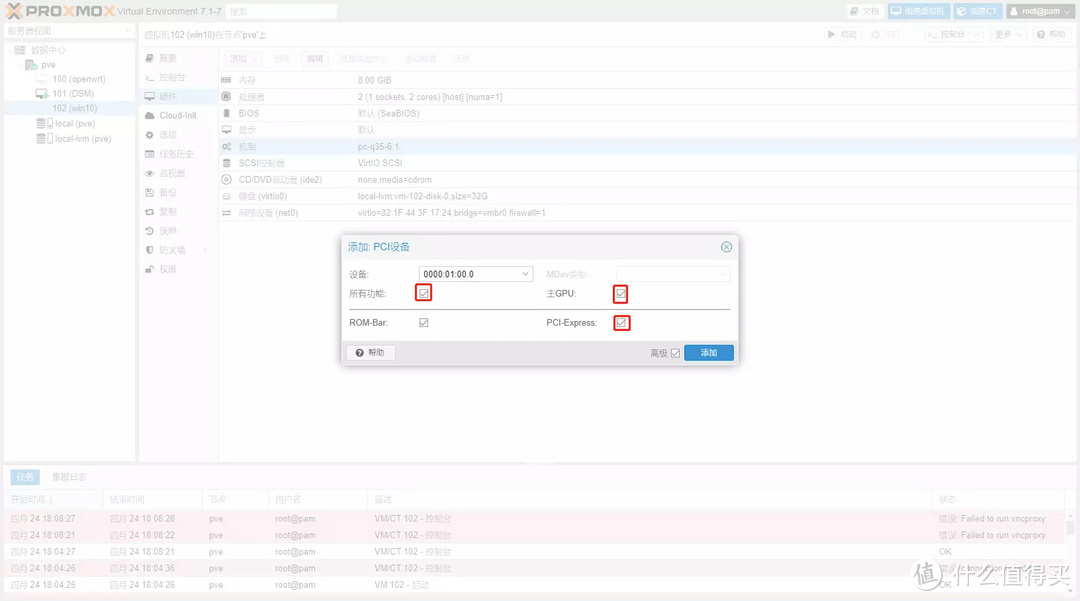The height and width of the screenshot is (601, 1080).
Task: Collapse the pve node in the tree
Action: pos(20,65)
